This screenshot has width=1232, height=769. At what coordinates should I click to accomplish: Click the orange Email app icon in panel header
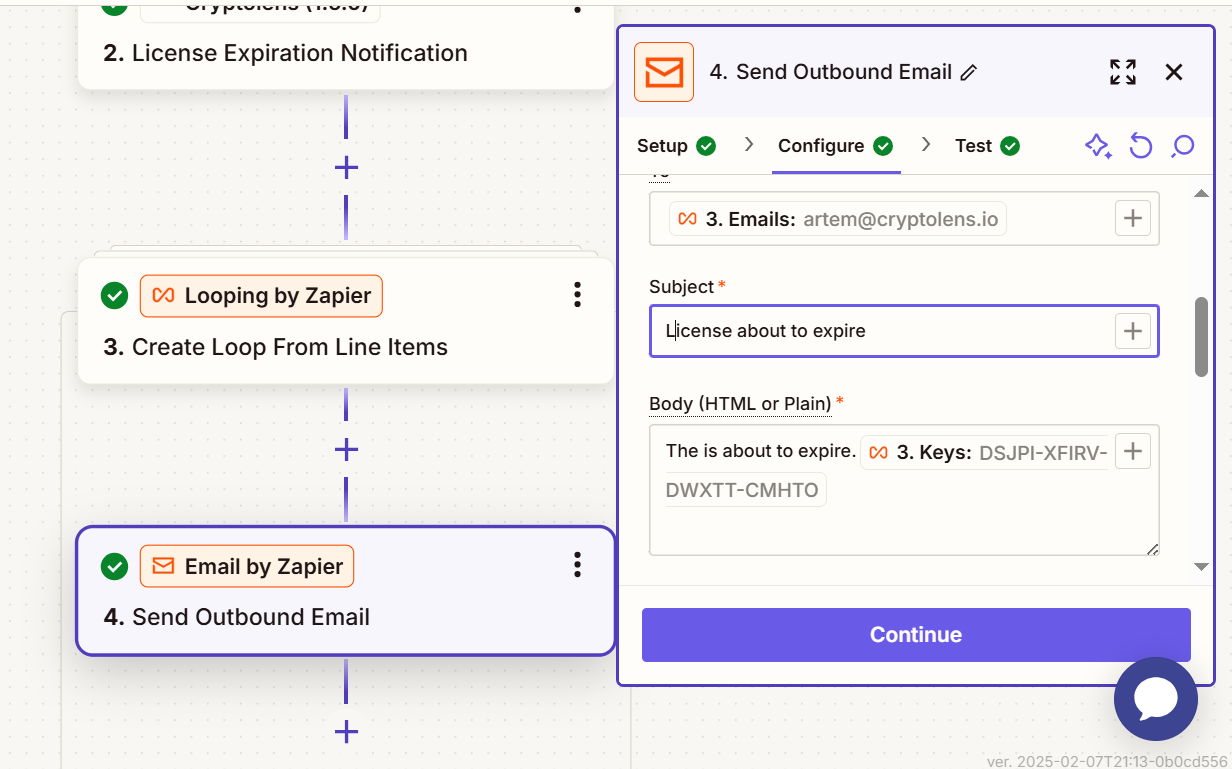pyautogui.click(x=664, y=72)
